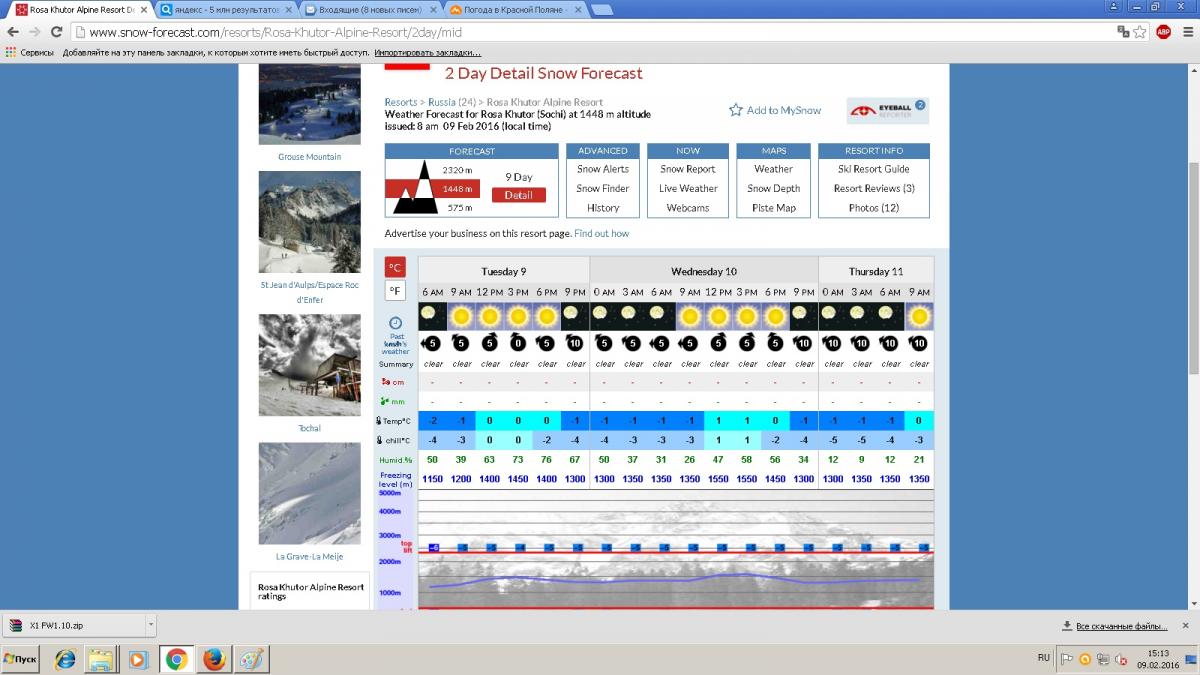The image size is (1200, 675).
Task: Open the Eyeball Reporter badge
Action: [x=888, y=110]
